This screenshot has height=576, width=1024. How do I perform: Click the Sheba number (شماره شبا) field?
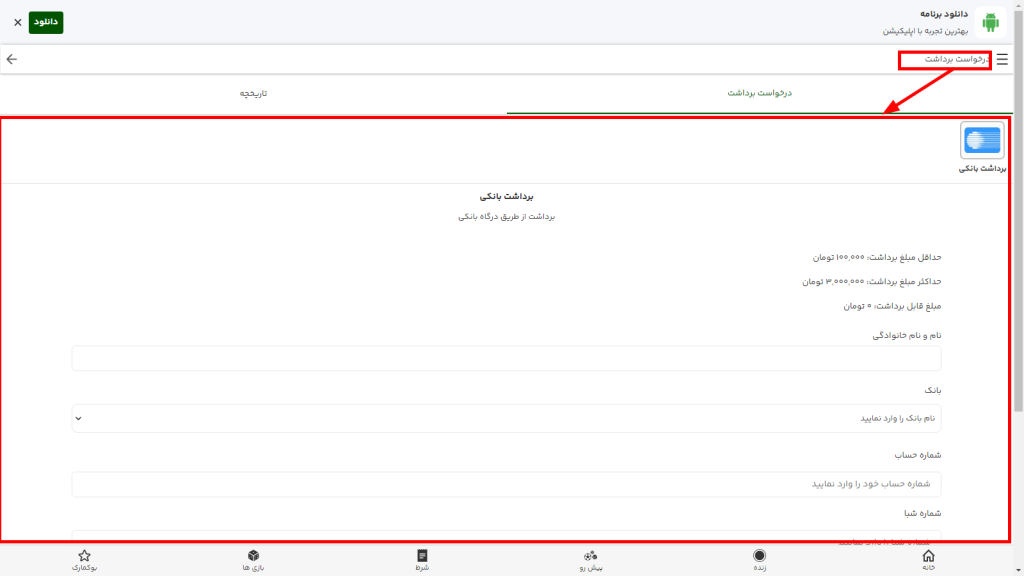coord(506,538)
